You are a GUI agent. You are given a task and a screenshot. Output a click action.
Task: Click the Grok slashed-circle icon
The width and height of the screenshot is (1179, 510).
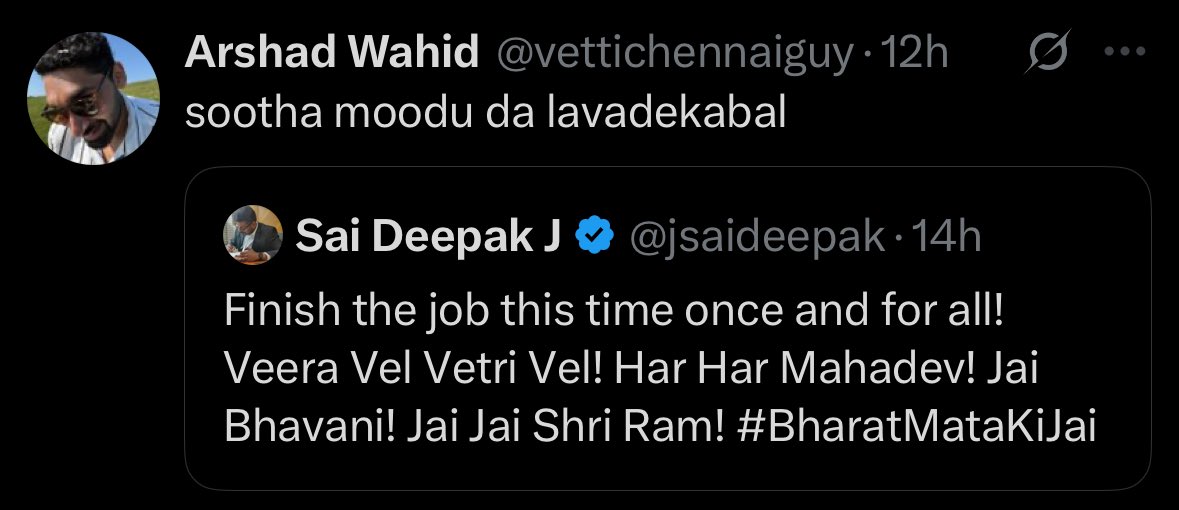pyautogui.click(x=1049, y=52)
